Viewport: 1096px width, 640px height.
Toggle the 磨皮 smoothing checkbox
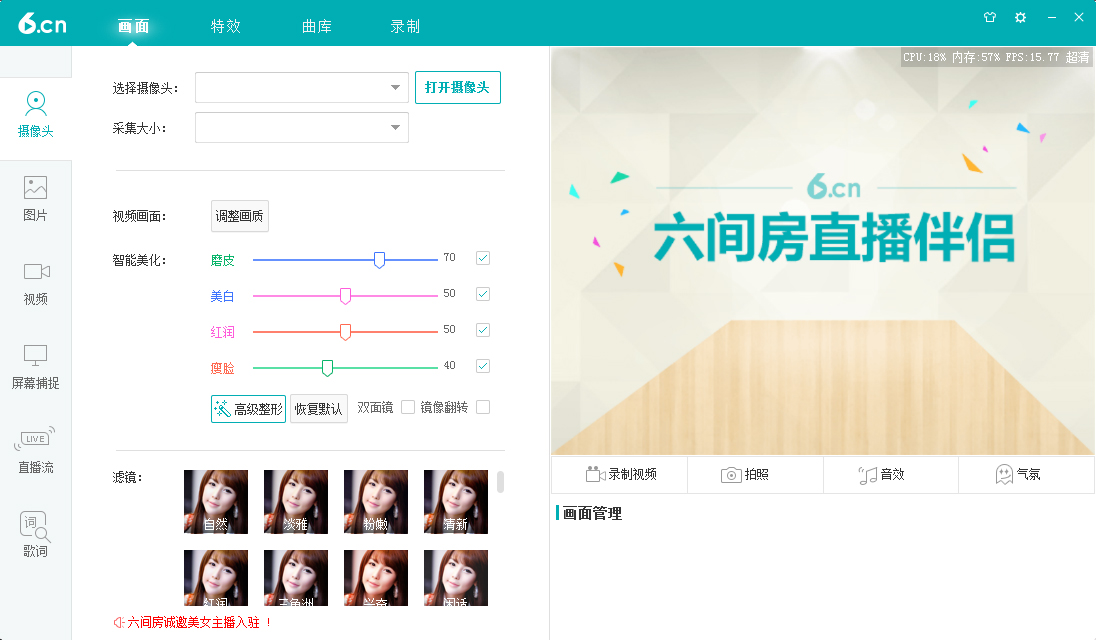point(483,258)
